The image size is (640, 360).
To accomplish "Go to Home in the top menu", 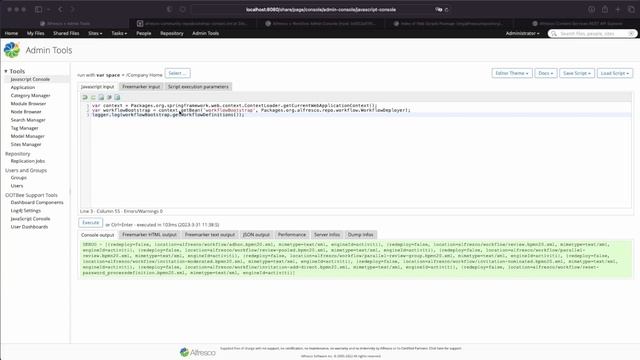I will coord(11,33).
